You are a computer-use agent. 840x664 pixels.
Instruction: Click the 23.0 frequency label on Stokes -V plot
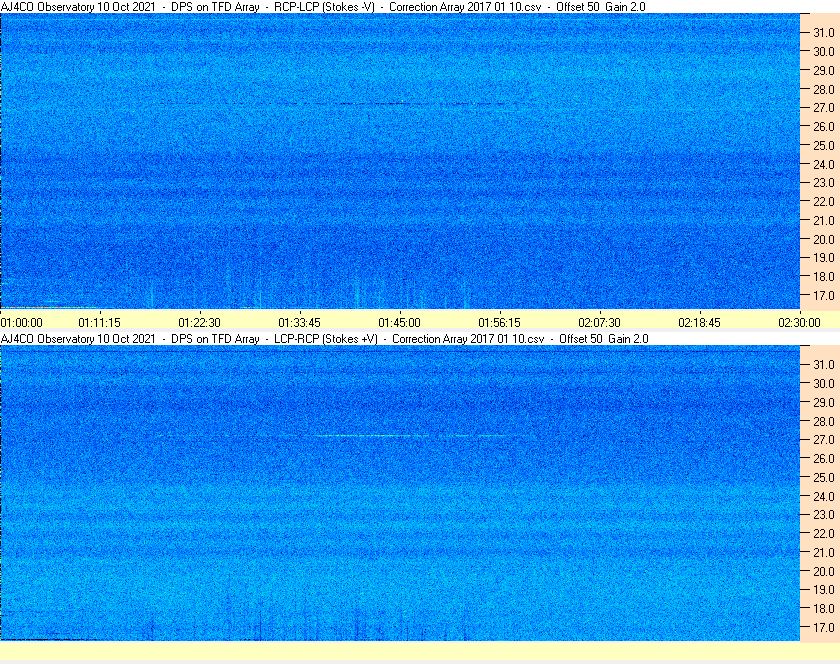click(824, 183)
